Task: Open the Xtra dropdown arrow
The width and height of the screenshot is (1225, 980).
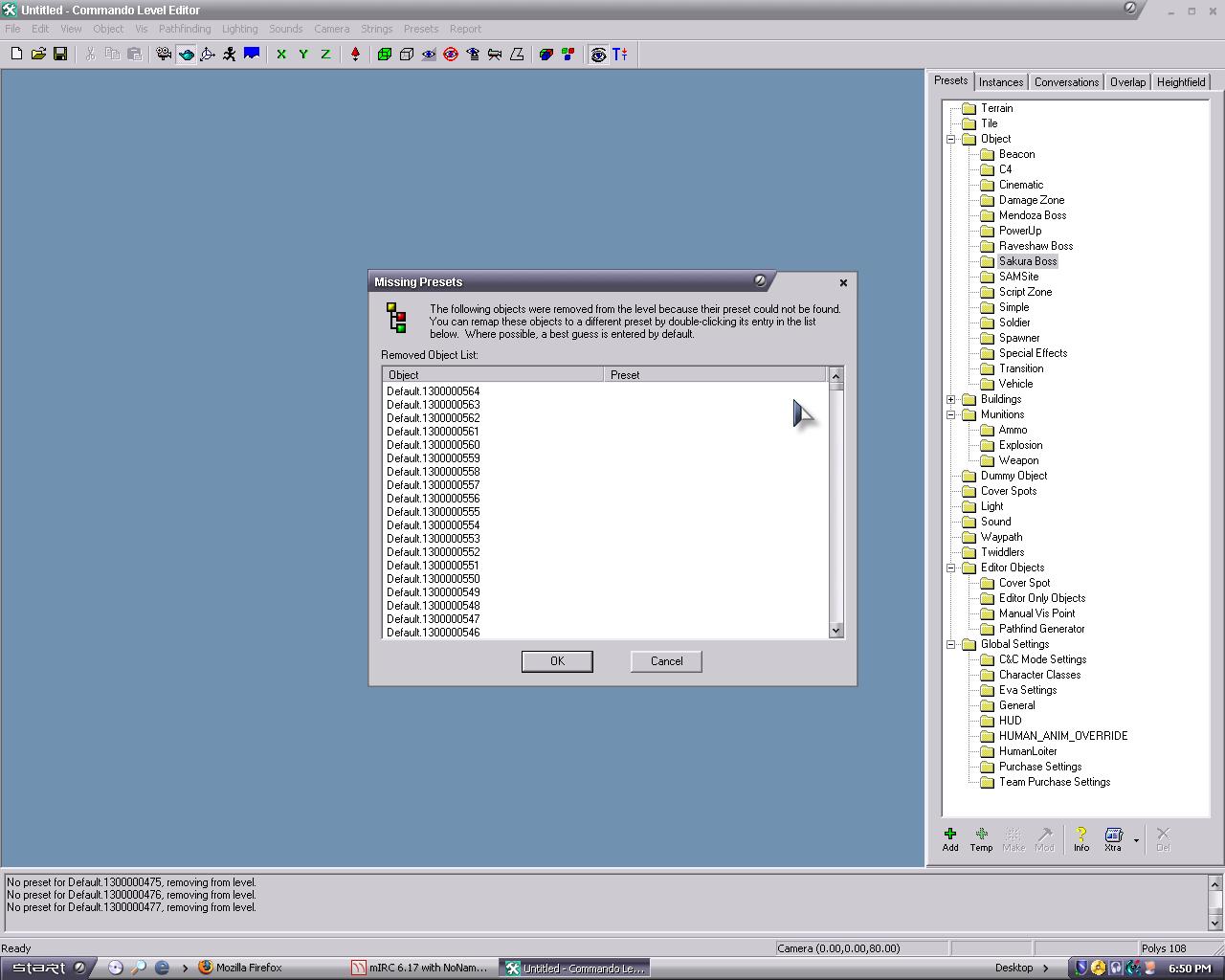Action: tap(1136, 840)
